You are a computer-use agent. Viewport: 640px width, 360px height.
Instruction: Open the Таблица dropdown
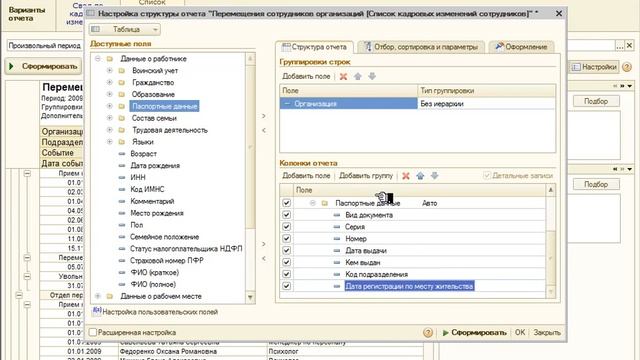click(125, 29)
